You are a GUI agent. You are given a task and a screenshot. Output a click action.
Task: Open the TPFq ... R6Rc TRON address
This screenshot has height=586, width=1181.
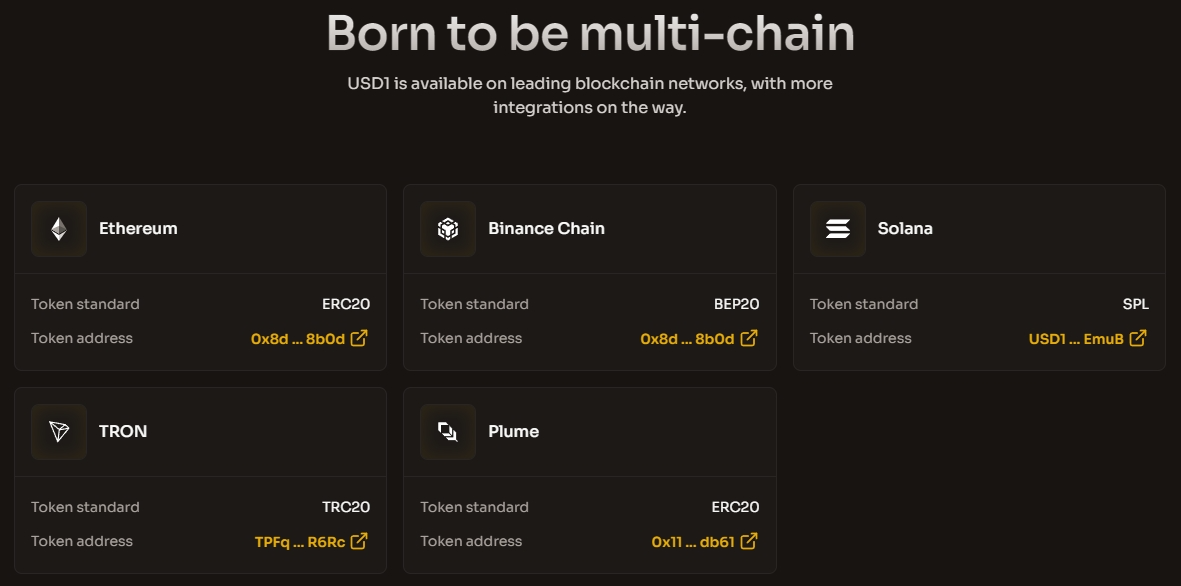point(300,542)
